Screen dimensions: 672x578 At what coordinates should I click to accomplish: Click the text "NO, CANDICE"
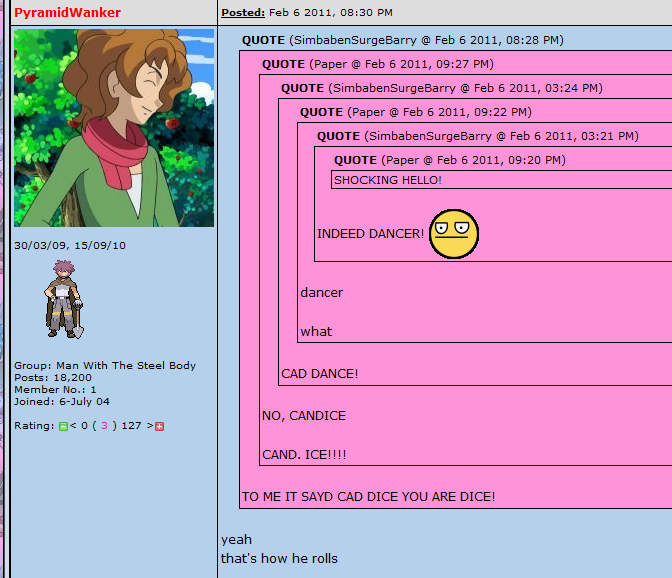pyautogui.click(x=304, y=416)
